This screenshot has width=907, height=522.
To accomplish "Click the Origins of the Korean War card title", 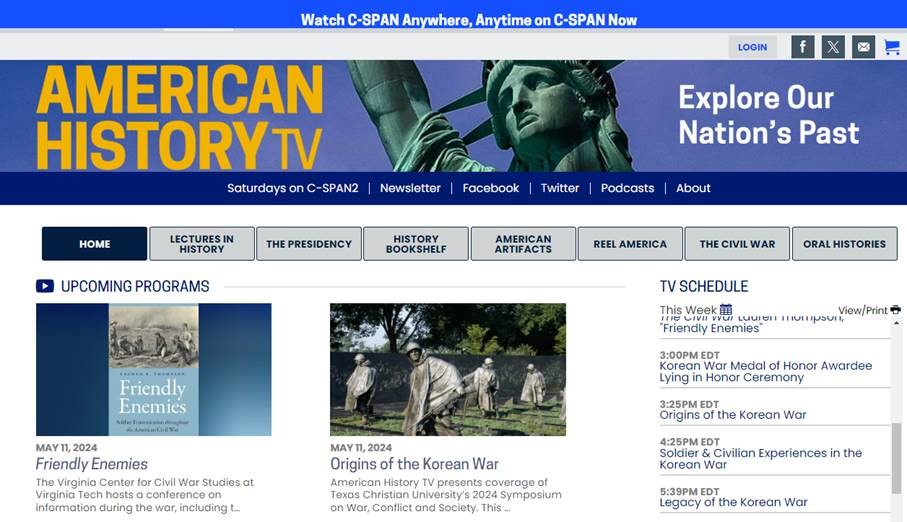I will tap(414, 464).
